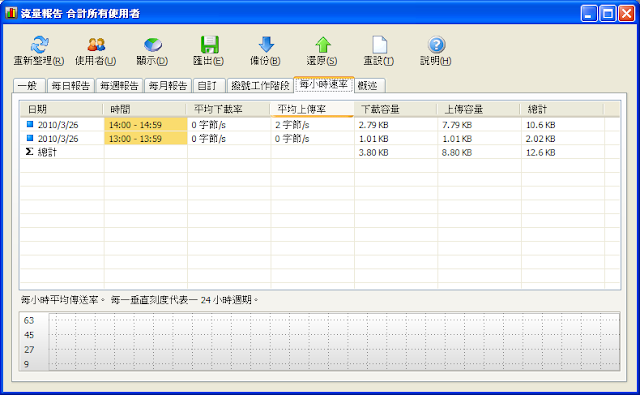Click the 2.02 KB total cell
Image resolution: width=640 pixels, height=395 pixels.
(x=563, y=138)
